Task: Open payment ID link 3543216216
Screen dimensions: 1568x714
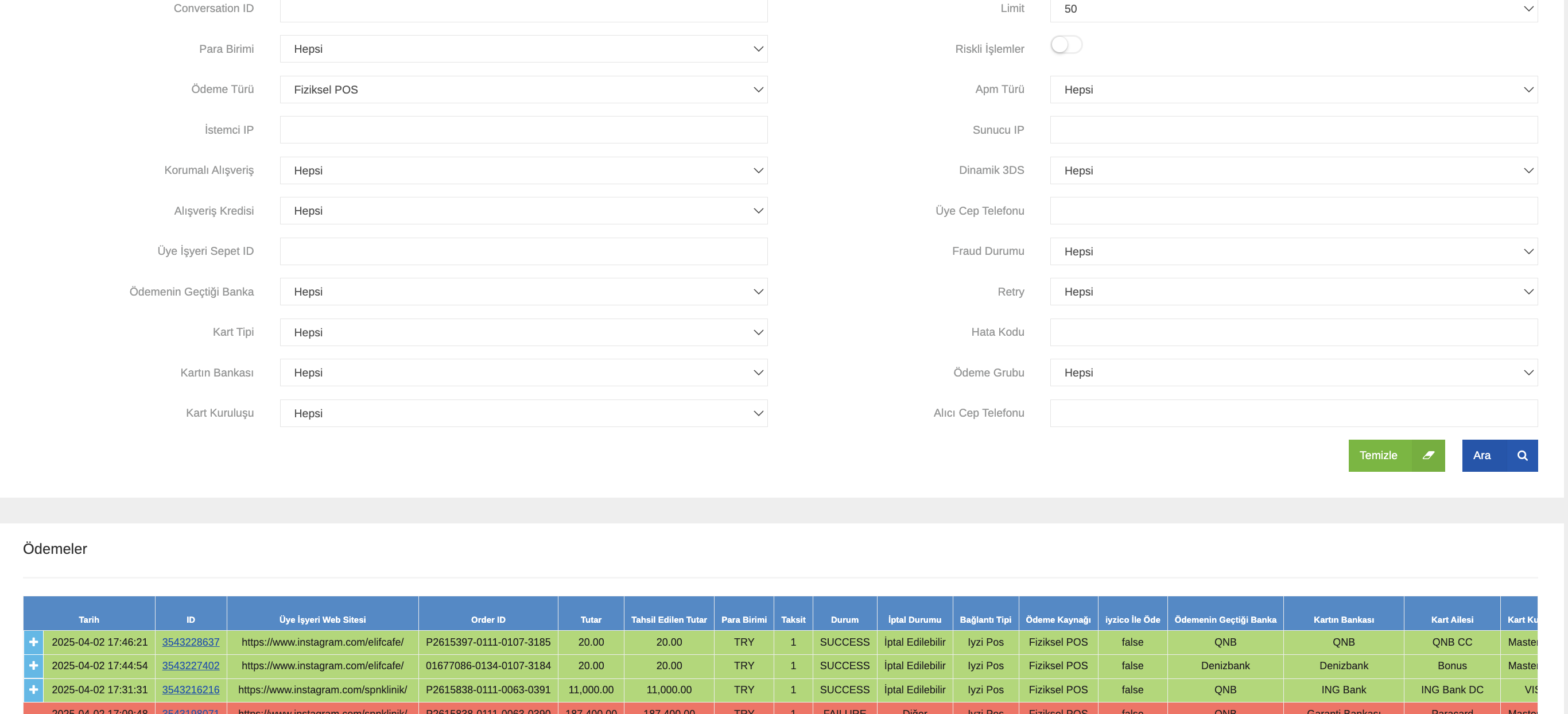Action: (191, 689)
